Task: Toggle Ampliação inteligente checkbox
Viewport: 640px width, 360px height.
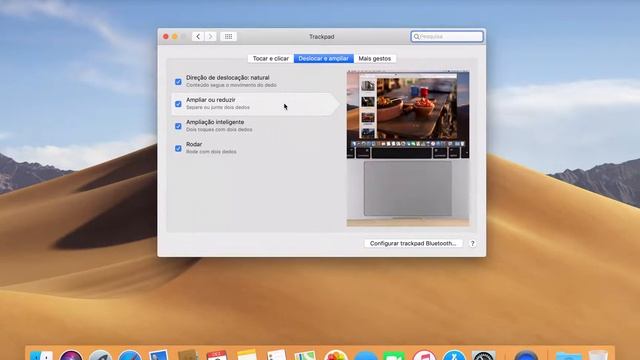Action: tap(178, 126)
